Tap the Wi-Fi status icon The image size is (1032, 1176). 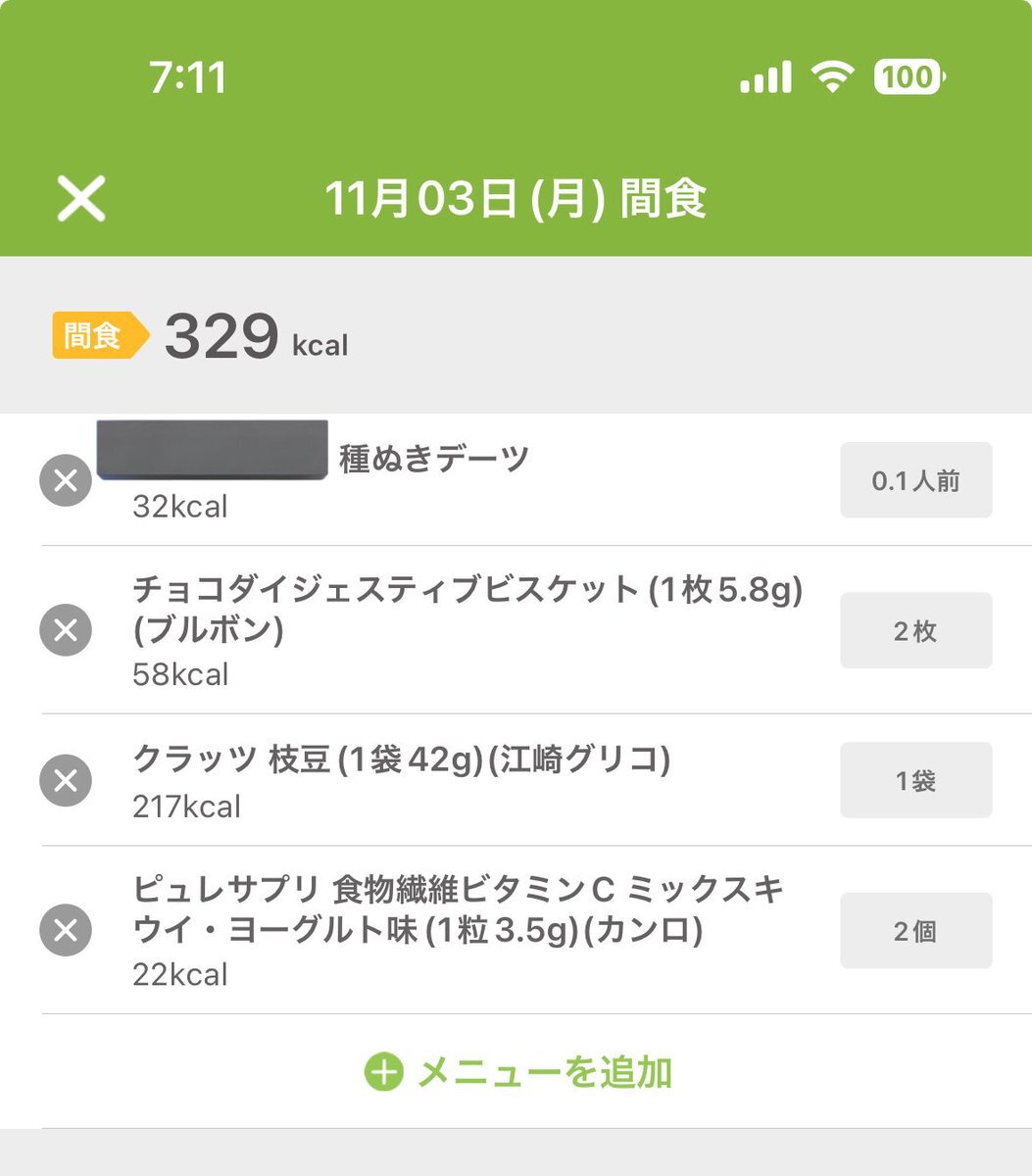click(x=832, y=77)
